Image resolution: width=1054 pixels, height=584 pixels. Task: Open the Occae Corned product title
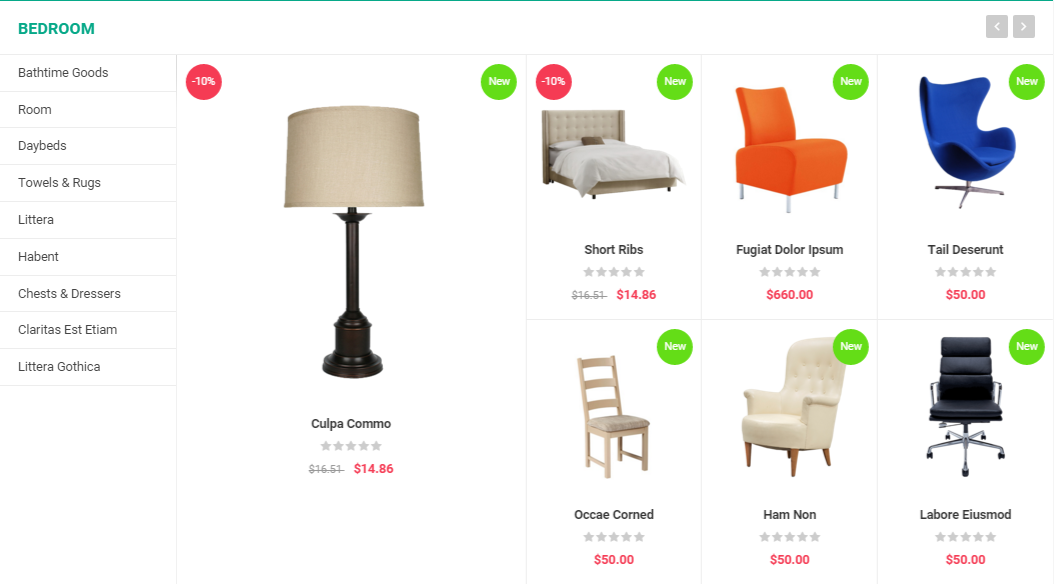[614, 515]
